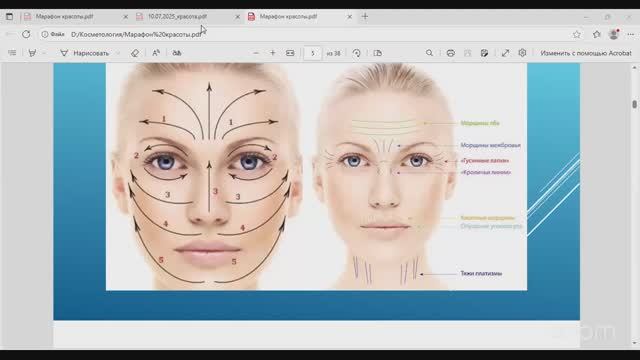Start Read aloud with the A icon
The width and height of the screenshot is (640, 360).
[156, 53]
